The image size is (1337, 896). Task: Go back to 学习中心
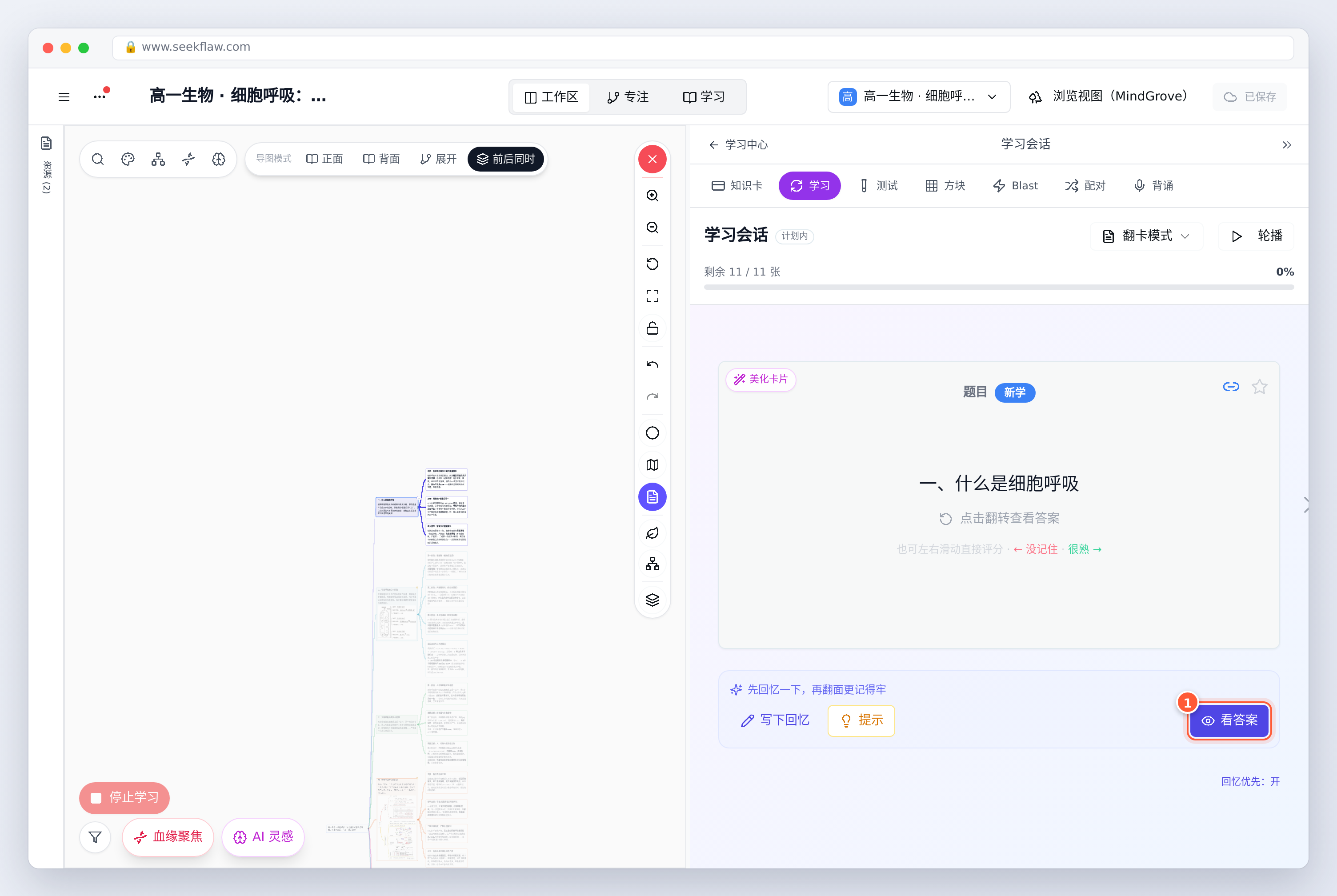[x=738, y=145]
